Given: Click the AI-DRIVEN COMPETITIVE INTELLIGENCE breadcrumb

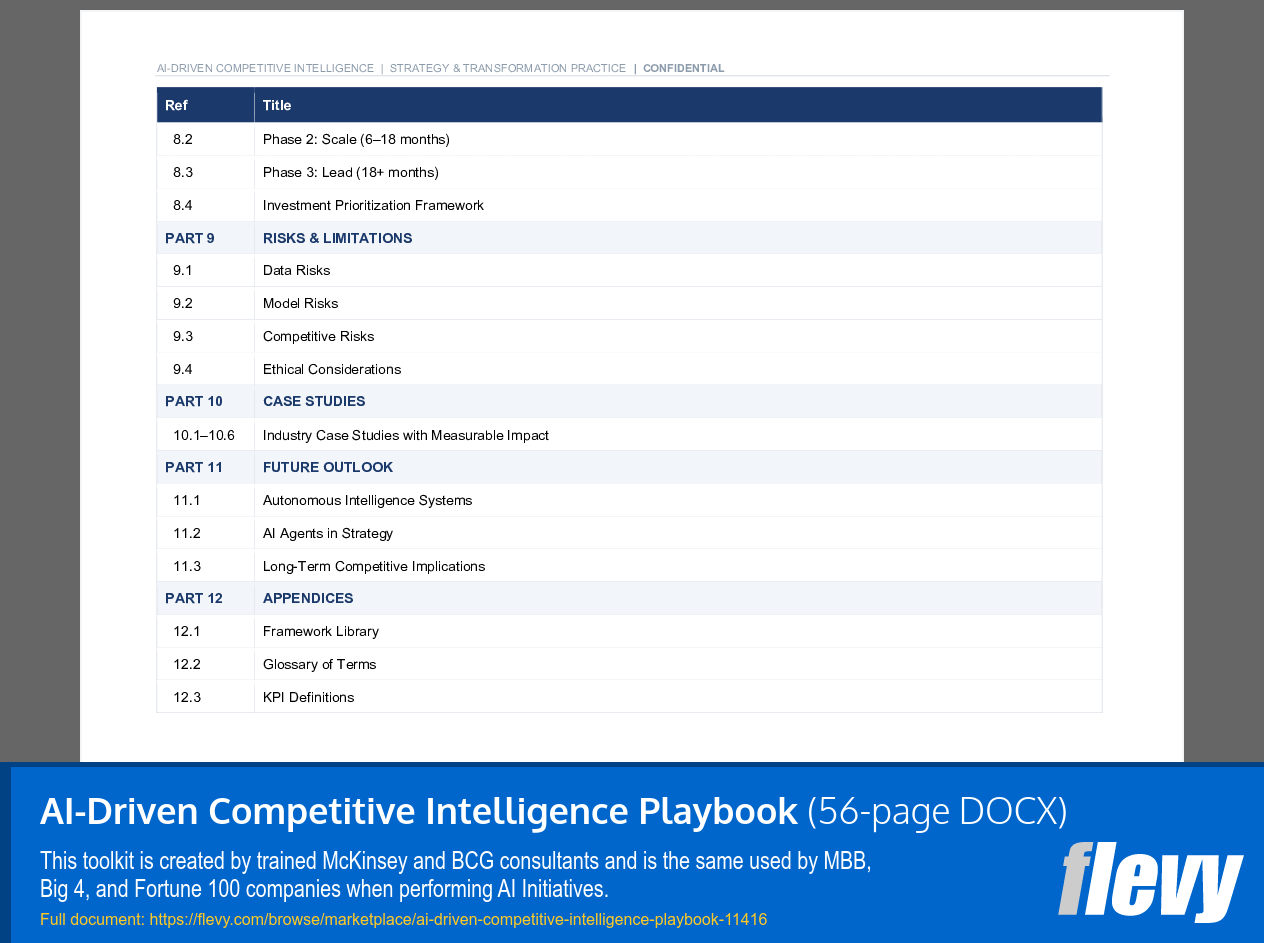Looking at the screenshot, I should [x=265, y=68].
